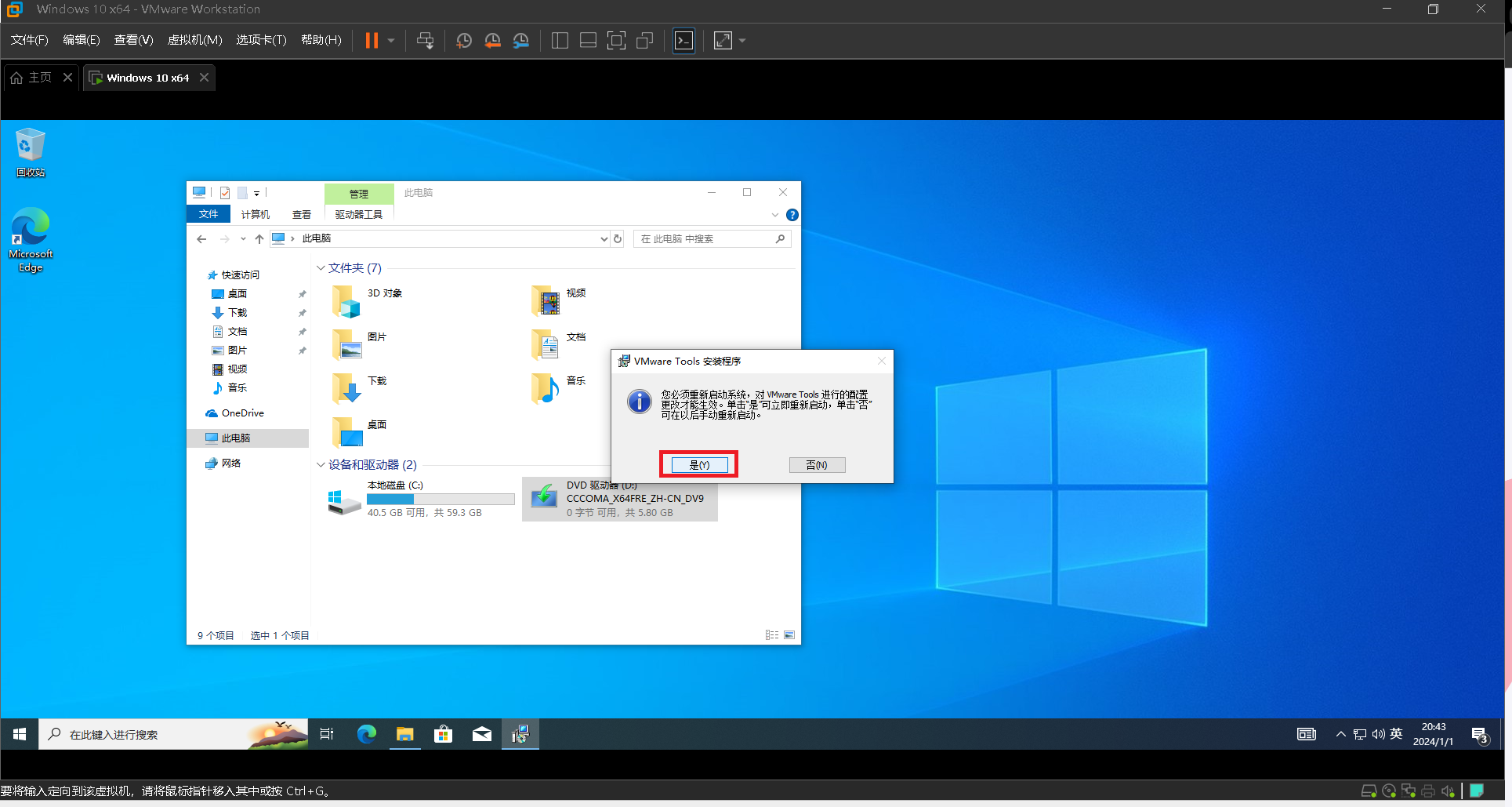
Task: Toggle the library sidebar view icon
Action: tap(560, 41)
